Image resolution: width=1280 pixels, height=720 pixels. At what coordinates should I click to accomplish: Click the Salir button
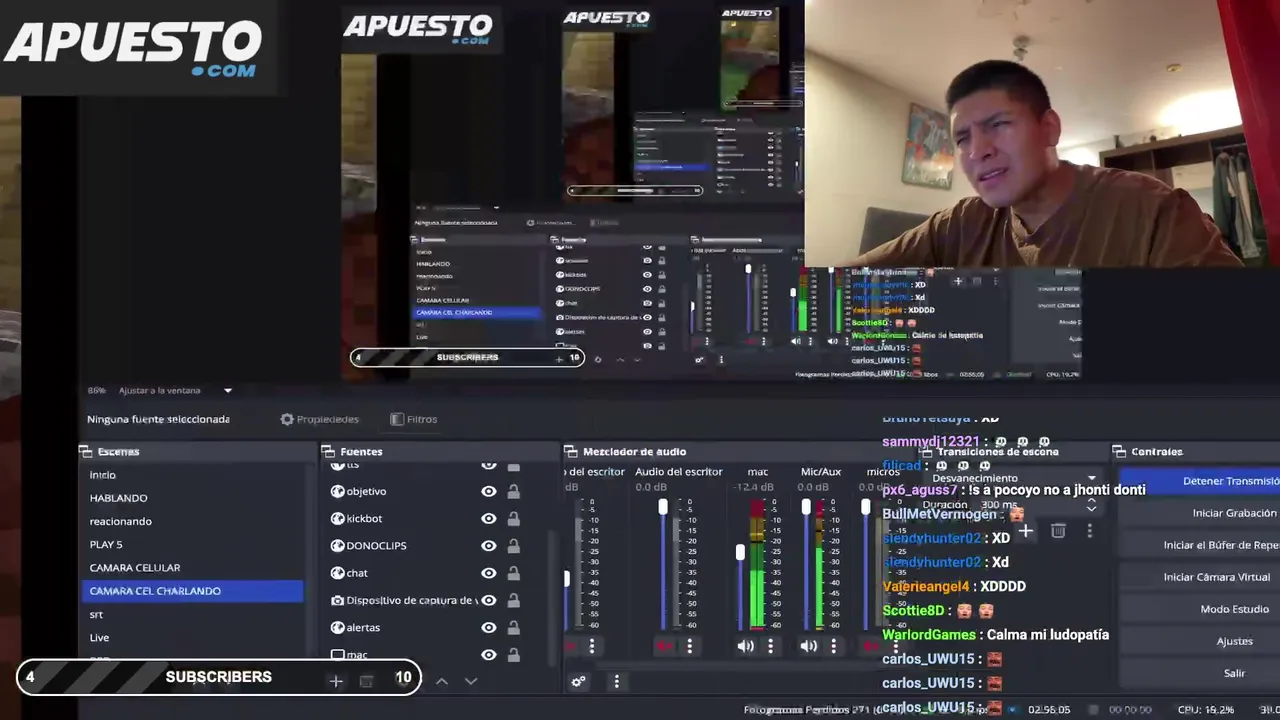(1199, 673)
